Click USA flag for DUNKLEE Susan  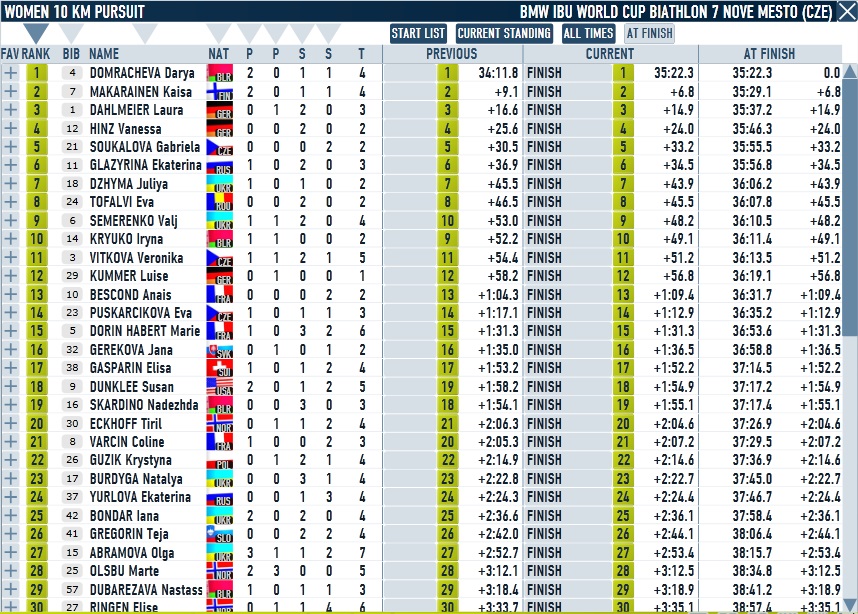[x=219, y=386]
